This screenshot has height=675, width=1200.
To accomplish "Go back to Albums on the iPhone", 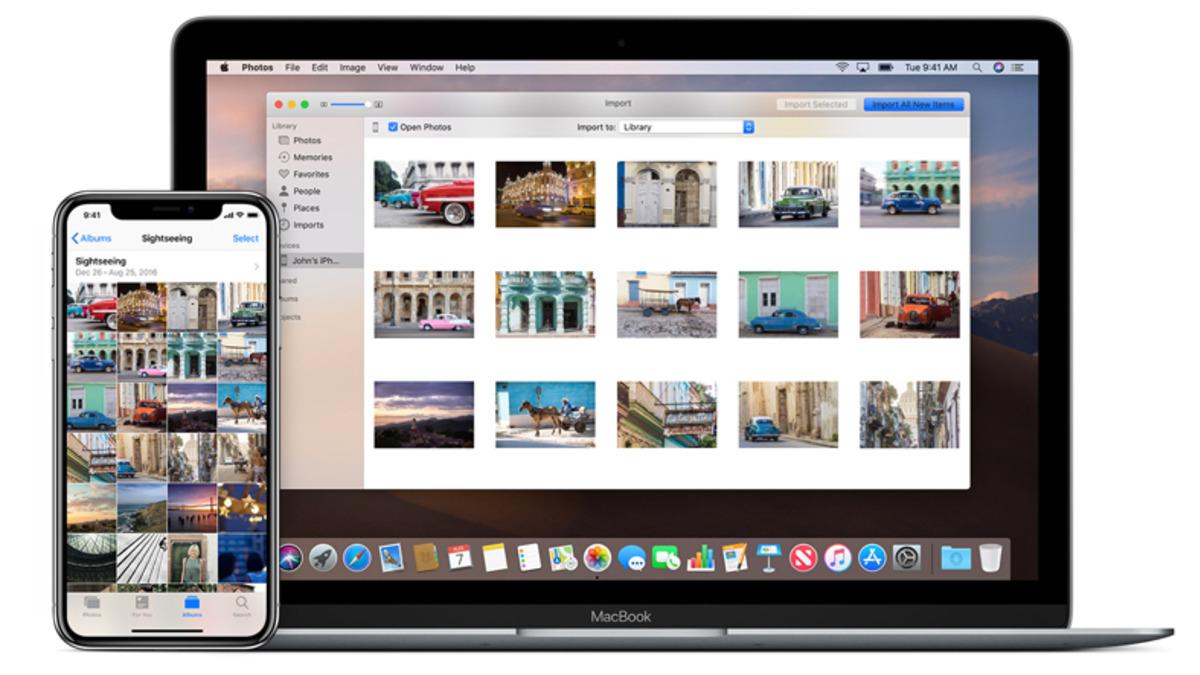I will 91,238.
